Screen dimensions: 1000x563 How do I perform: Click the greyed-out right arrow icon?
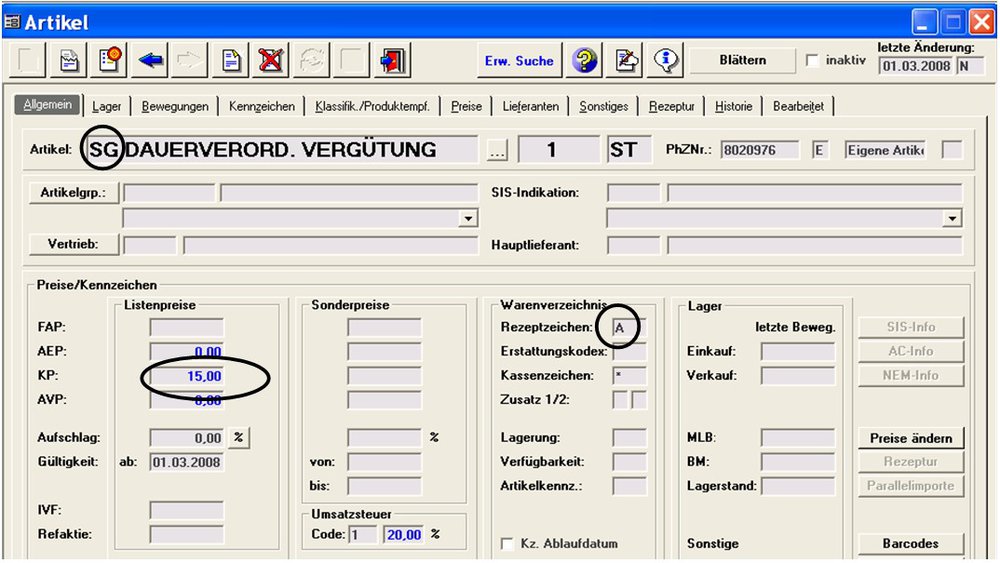coord(190,61)
